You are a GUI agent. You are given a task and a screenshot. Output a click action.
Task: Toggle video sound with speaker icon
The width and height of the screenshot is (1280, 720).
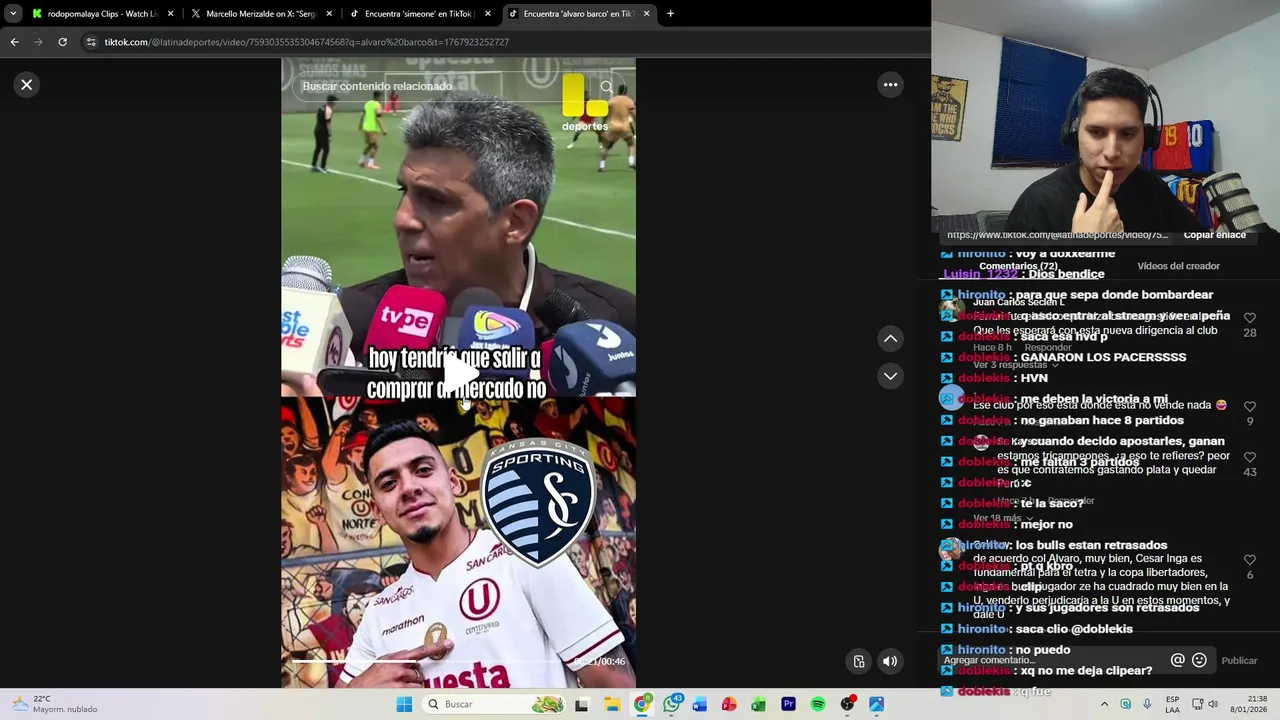click(890, 661)
